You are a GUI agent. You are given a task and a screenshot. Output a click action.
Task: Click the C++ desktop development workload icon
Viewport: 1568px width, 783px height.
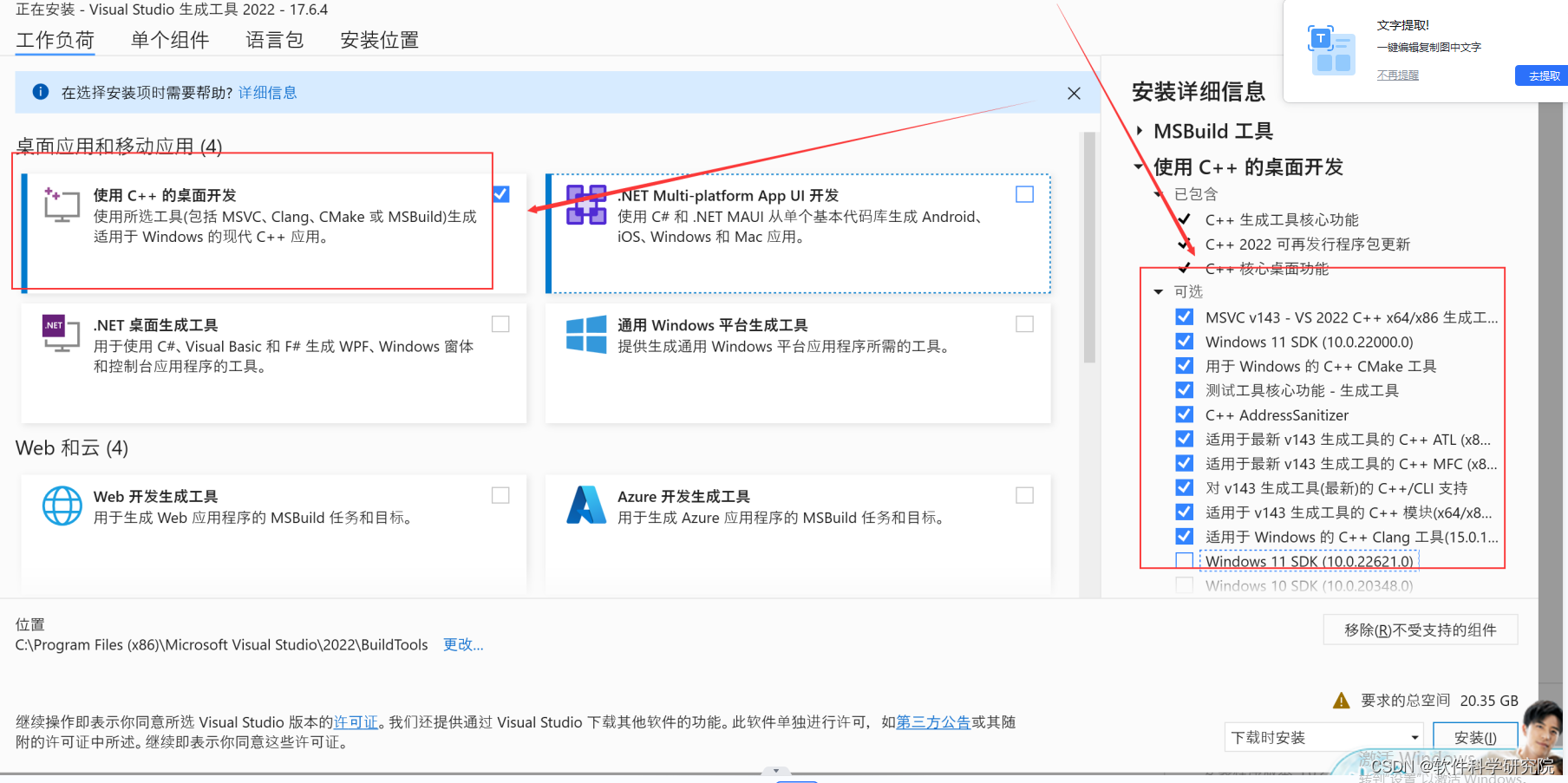click(x=62, y=206)
